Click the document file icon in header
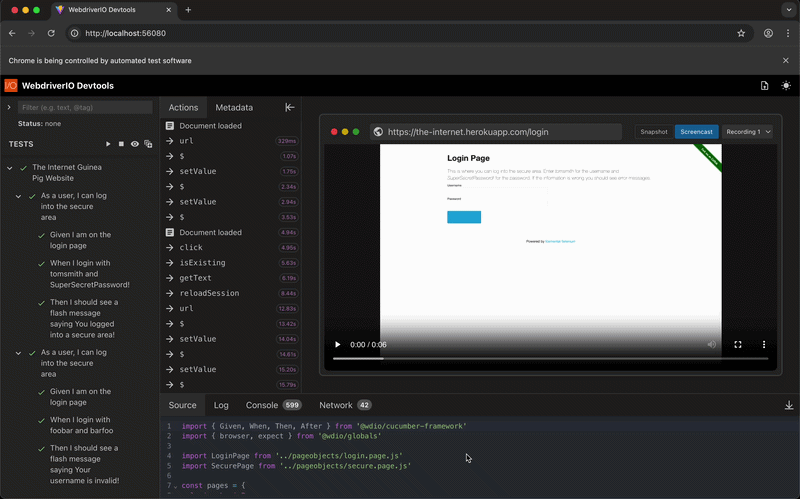Viewport: 800px width, 499px height. tap(764, 86)
